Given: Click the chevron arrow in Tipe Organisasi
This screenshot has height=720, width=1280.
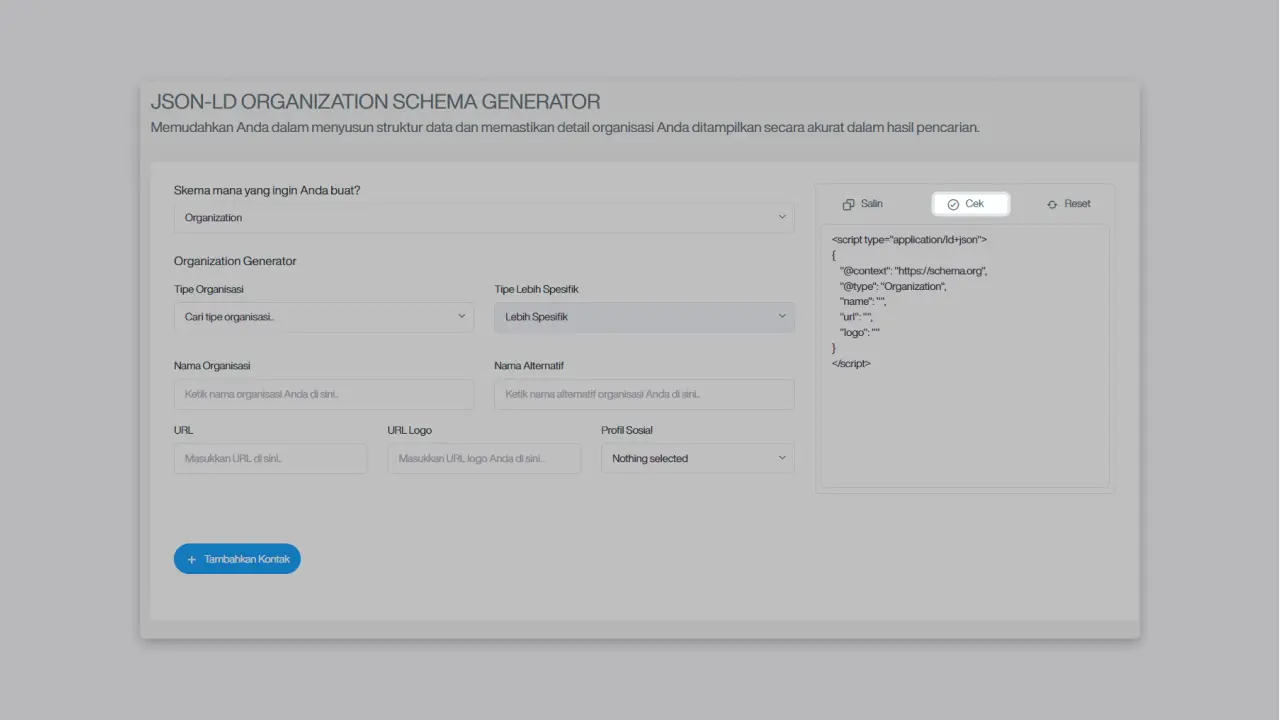Looking at the screenshot, I should click(462, 316).
